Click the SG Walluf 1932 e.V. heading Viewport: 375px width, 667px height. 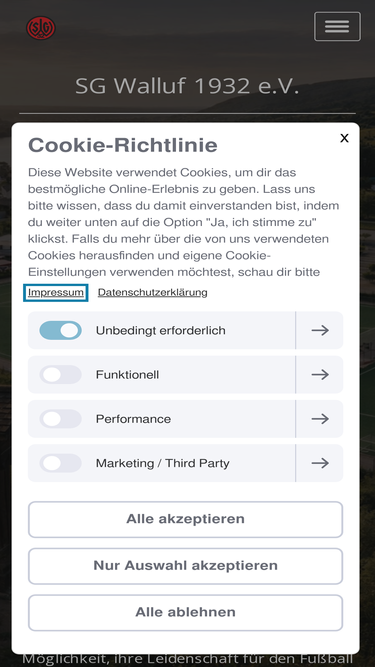coord(188,86)
